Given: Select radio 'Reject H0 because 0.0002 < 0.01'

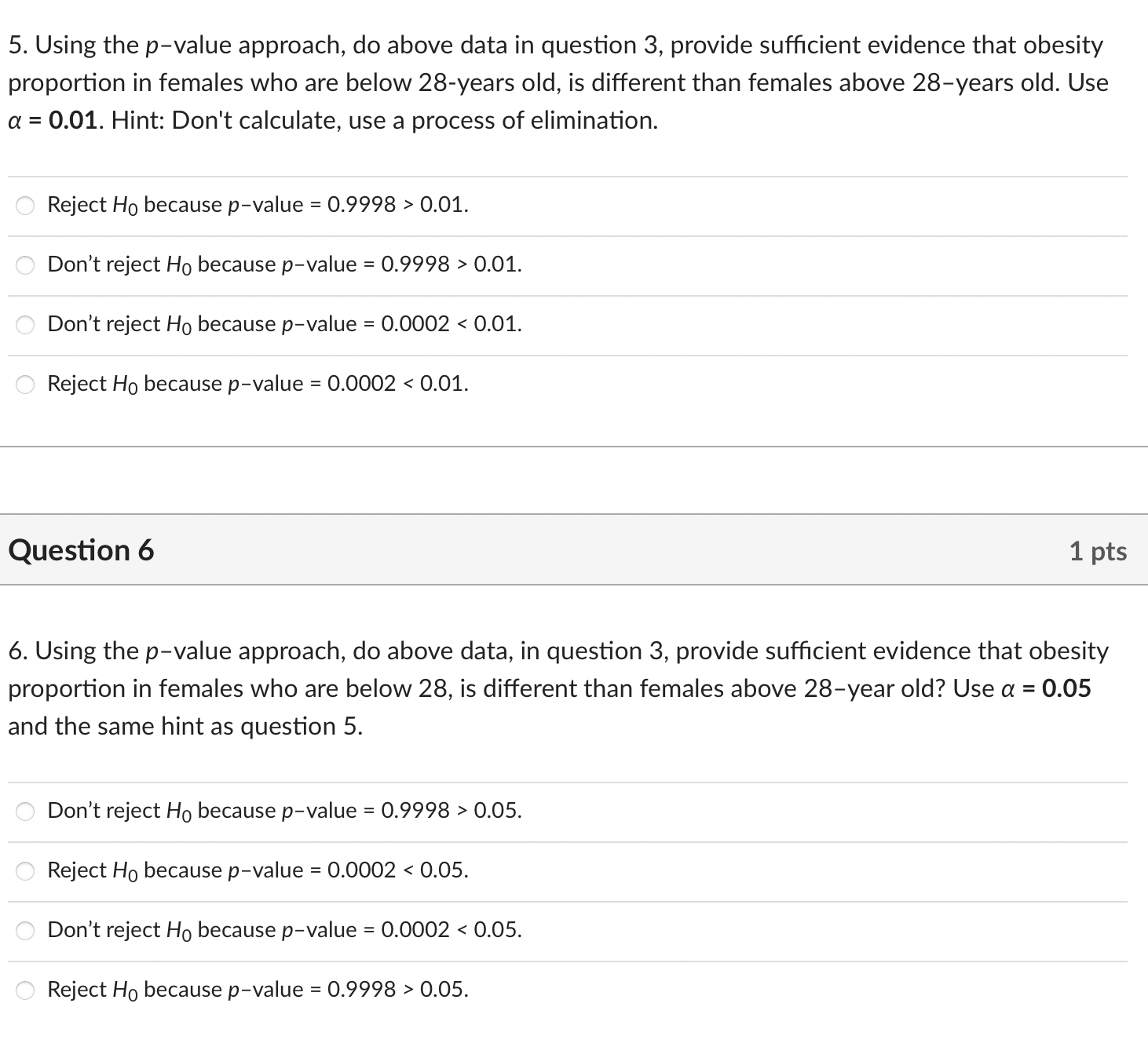Looking at the screenshot, I should (x=26, y=385).
